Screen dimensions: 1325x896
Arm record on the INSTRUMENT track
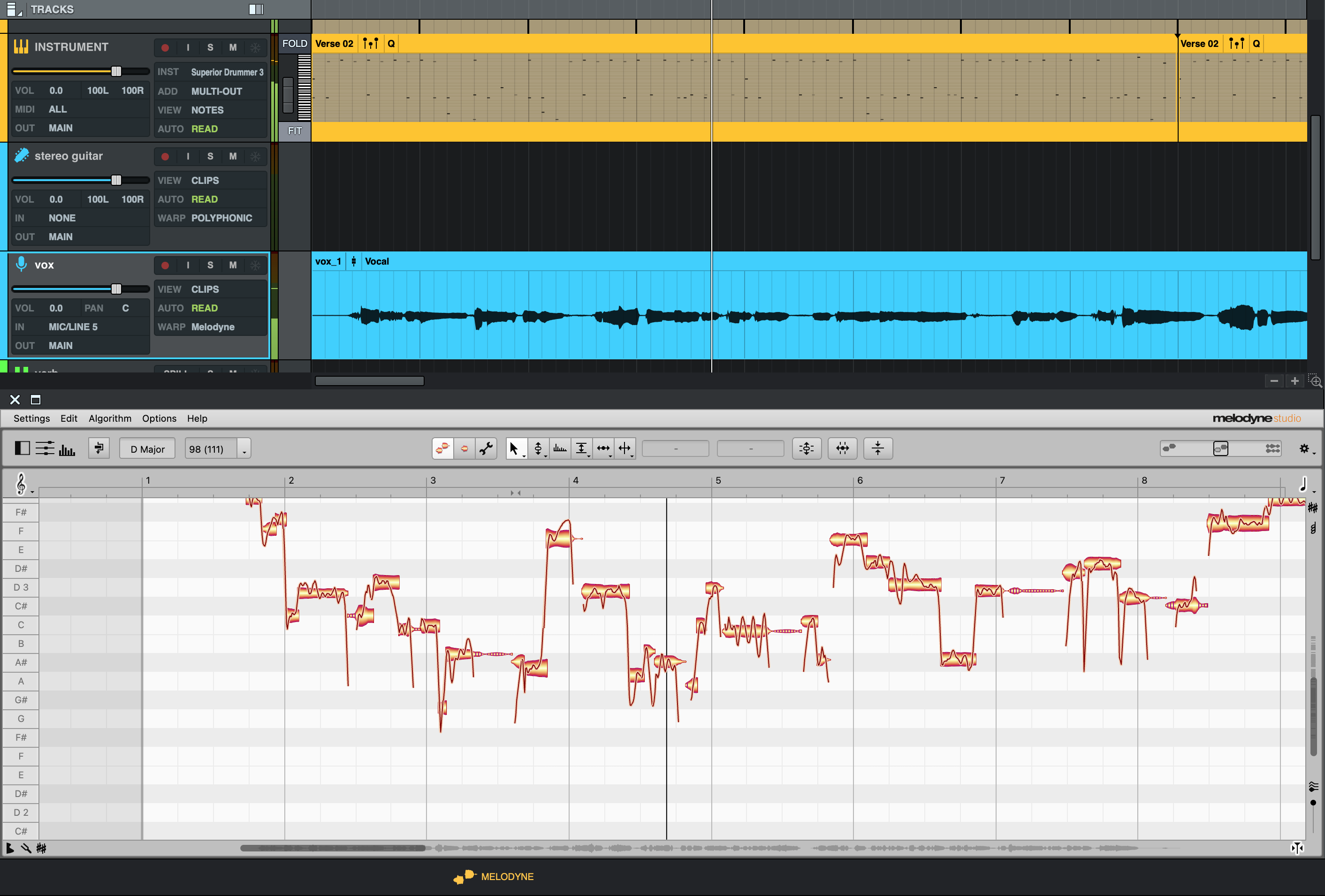tap(165, 47)
